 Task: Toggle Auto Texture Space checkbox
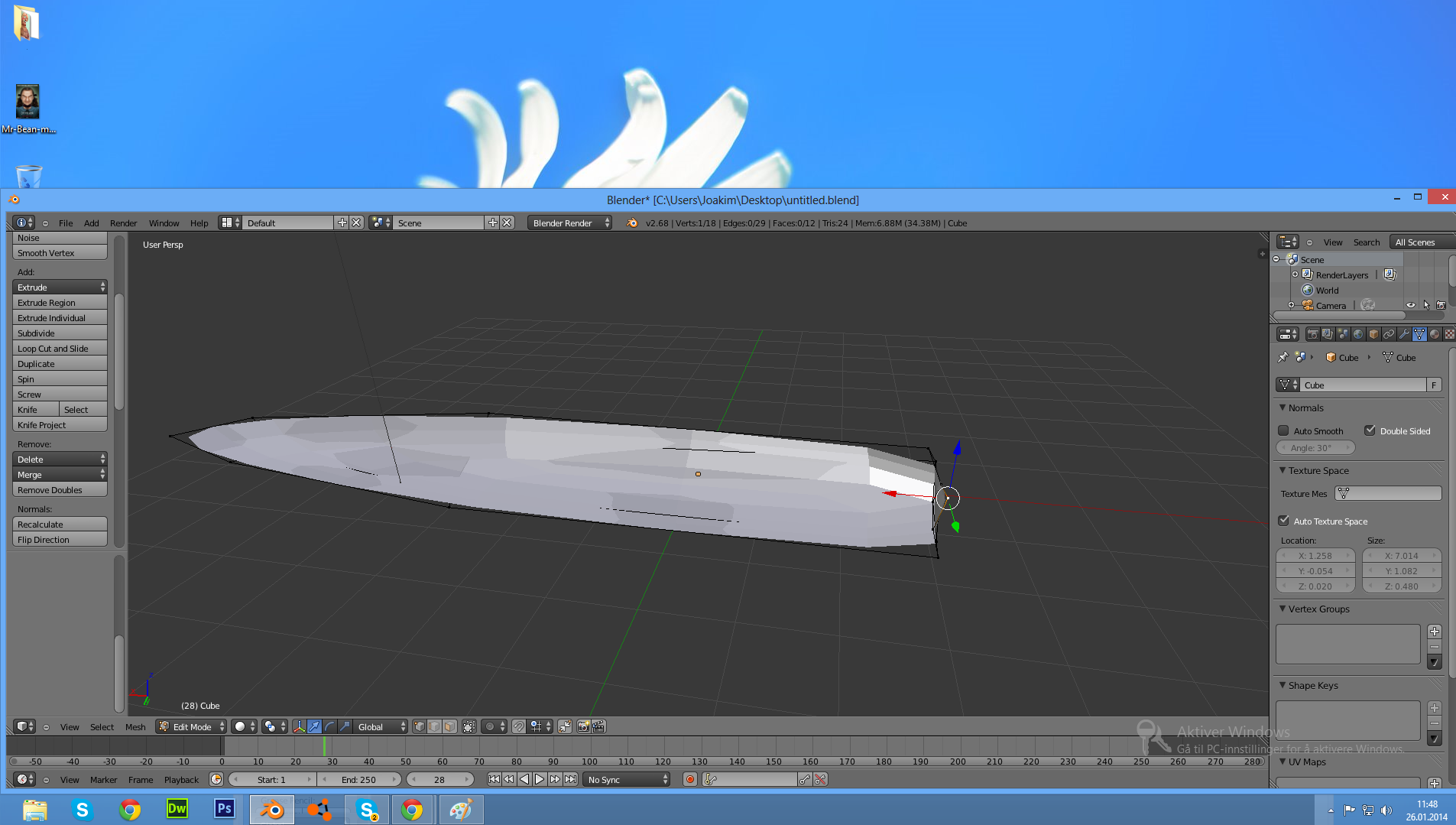click(x=1284, y=521)
